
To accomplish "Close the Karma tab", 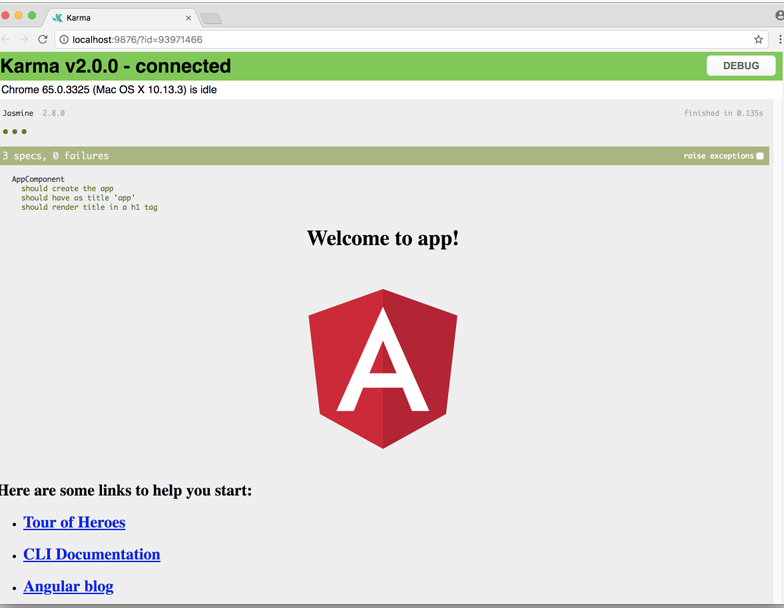I will click(x=188, y=17).
